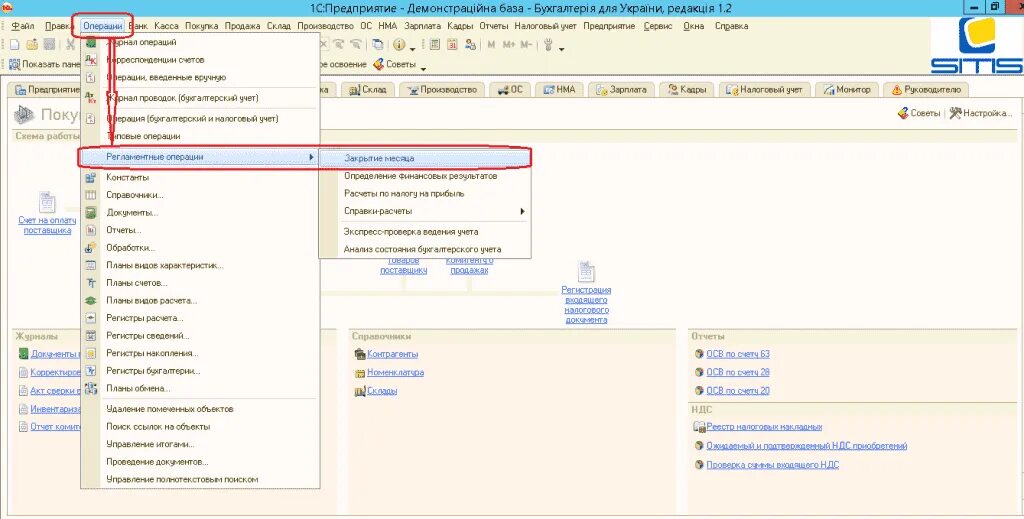Click the Обработки menu icon
The image size is (1024, 519).
coord(91,248)
